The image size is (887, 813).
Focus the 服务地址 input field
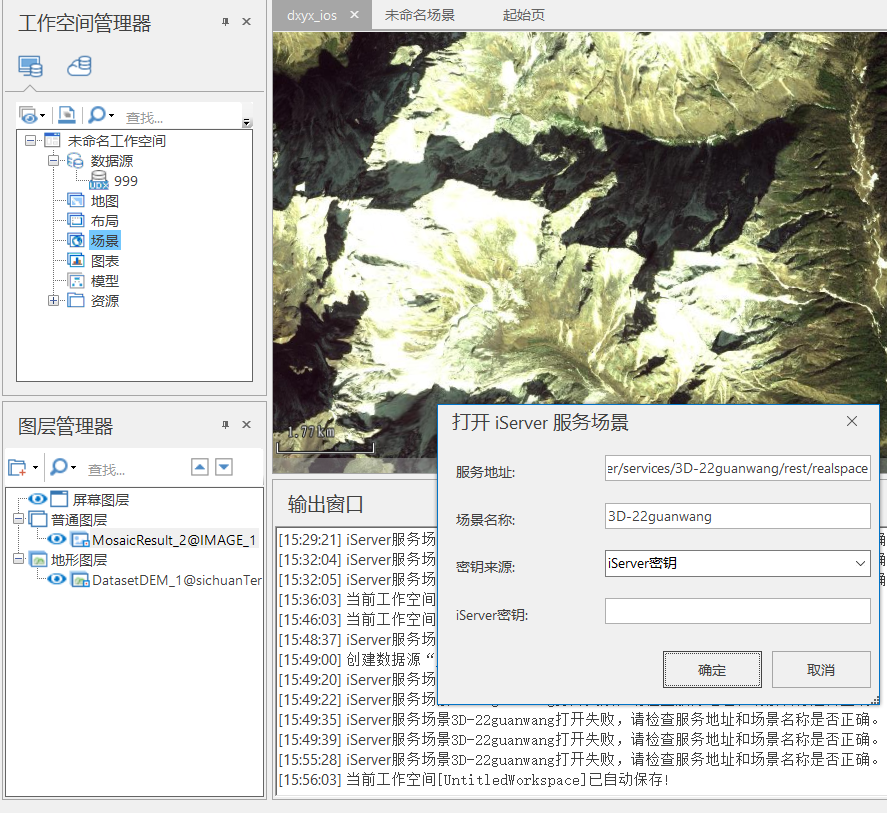point(738,468)
